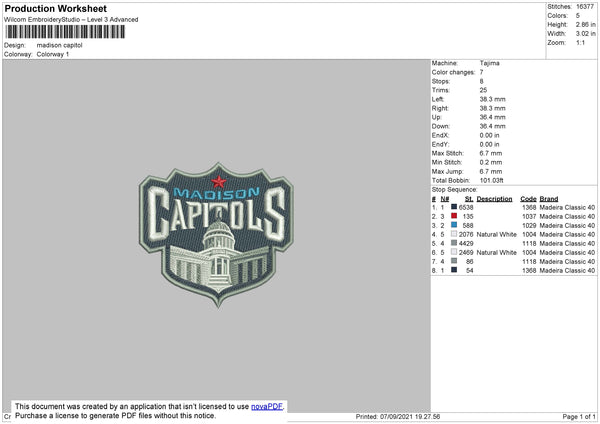The height and width of the screenshot is (424, 600).
Task: Click the Printed date 07/09/2021 text
Action: pos(398,416)
